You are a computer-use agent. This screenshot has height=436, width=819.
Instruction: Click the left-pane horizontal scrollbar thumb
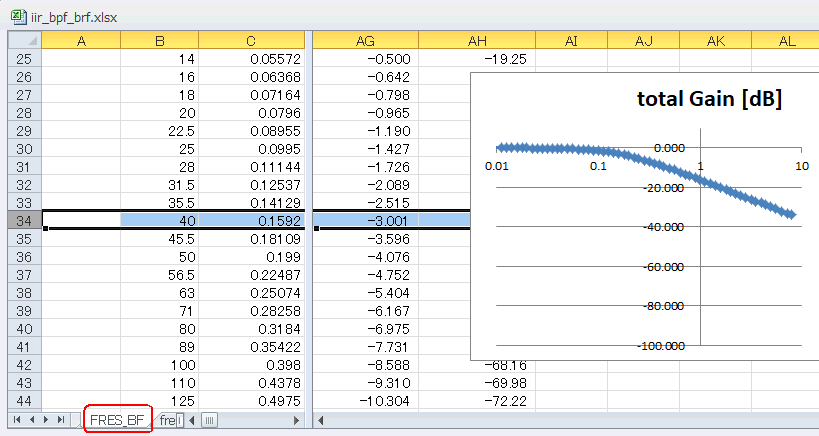[209, 420]
